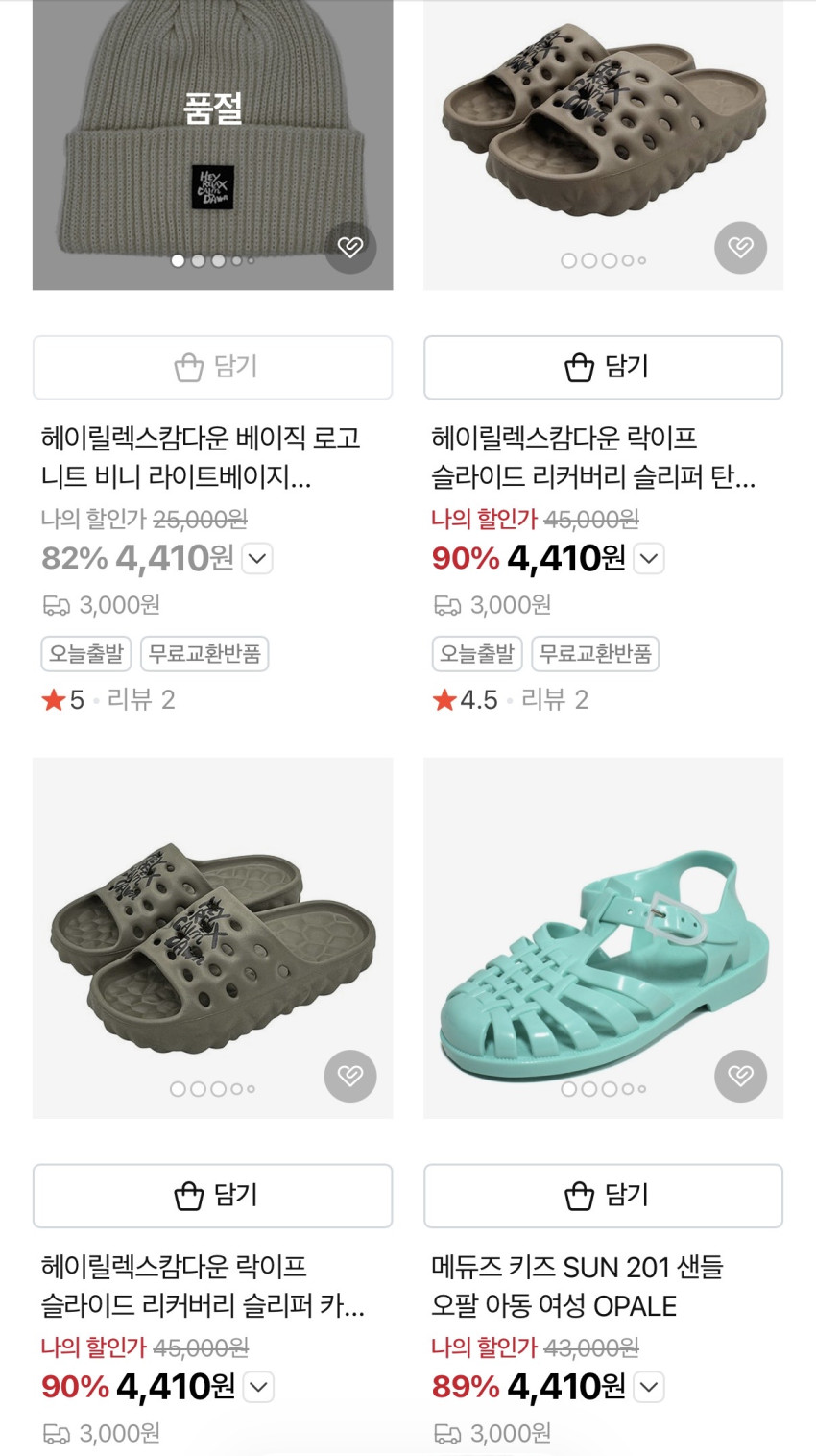The height and width of the screenshot is (1456, 816).
Task: Add khaki slide slipper to cart with 담기
Action: click(x=212, y=1196)
